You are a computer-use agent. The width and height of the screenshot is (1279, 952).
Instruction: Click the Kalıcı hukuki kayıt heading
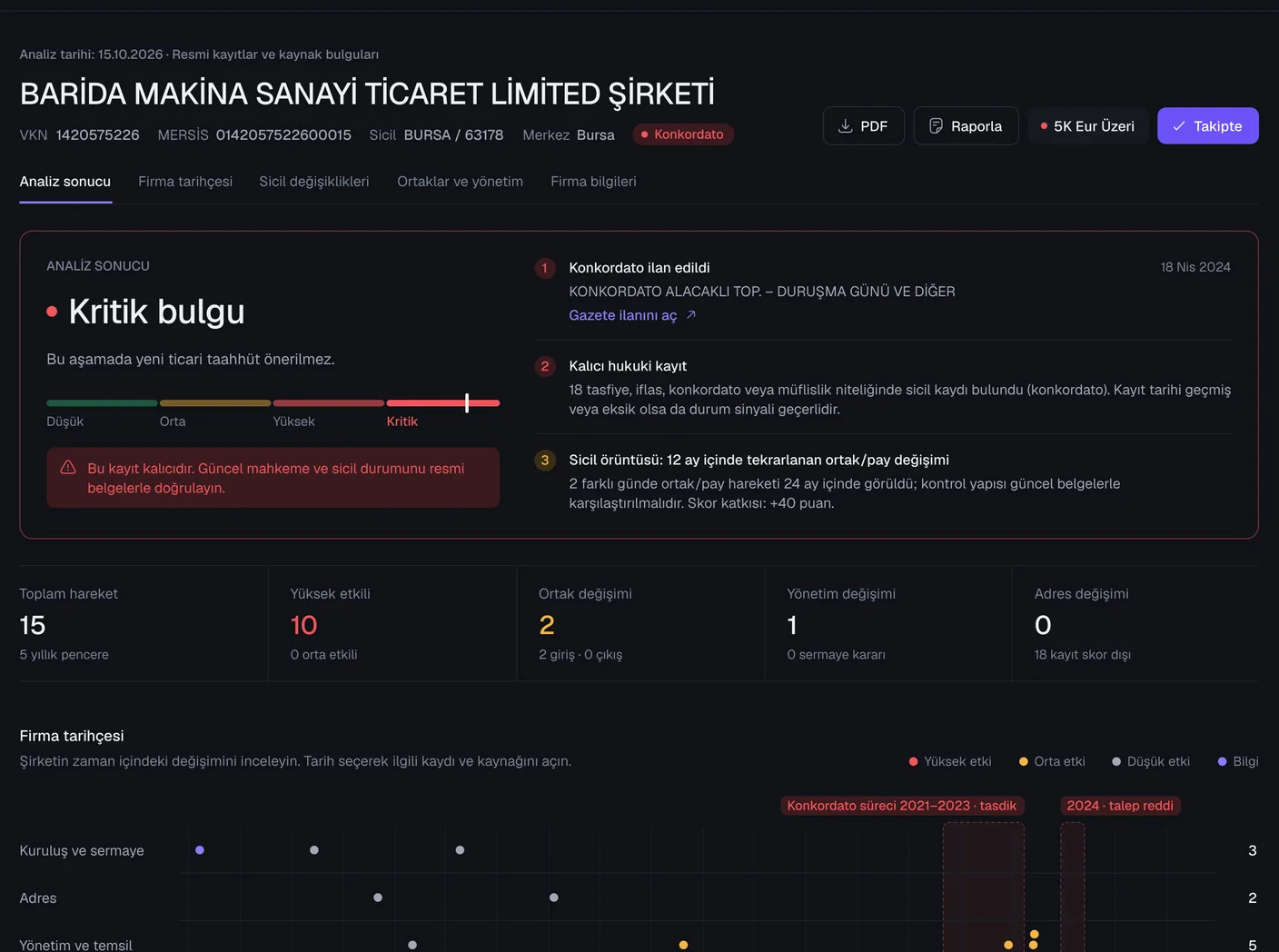[628, 366]
